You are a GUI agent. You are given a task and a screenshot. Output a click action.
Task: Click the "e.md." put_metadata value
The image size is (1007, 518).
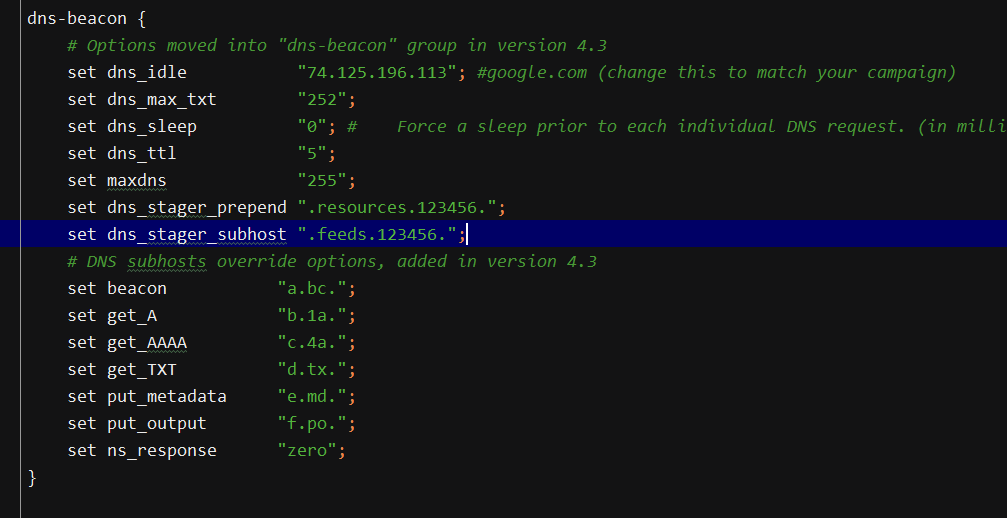pyautogui.click(x=312, y=396)
